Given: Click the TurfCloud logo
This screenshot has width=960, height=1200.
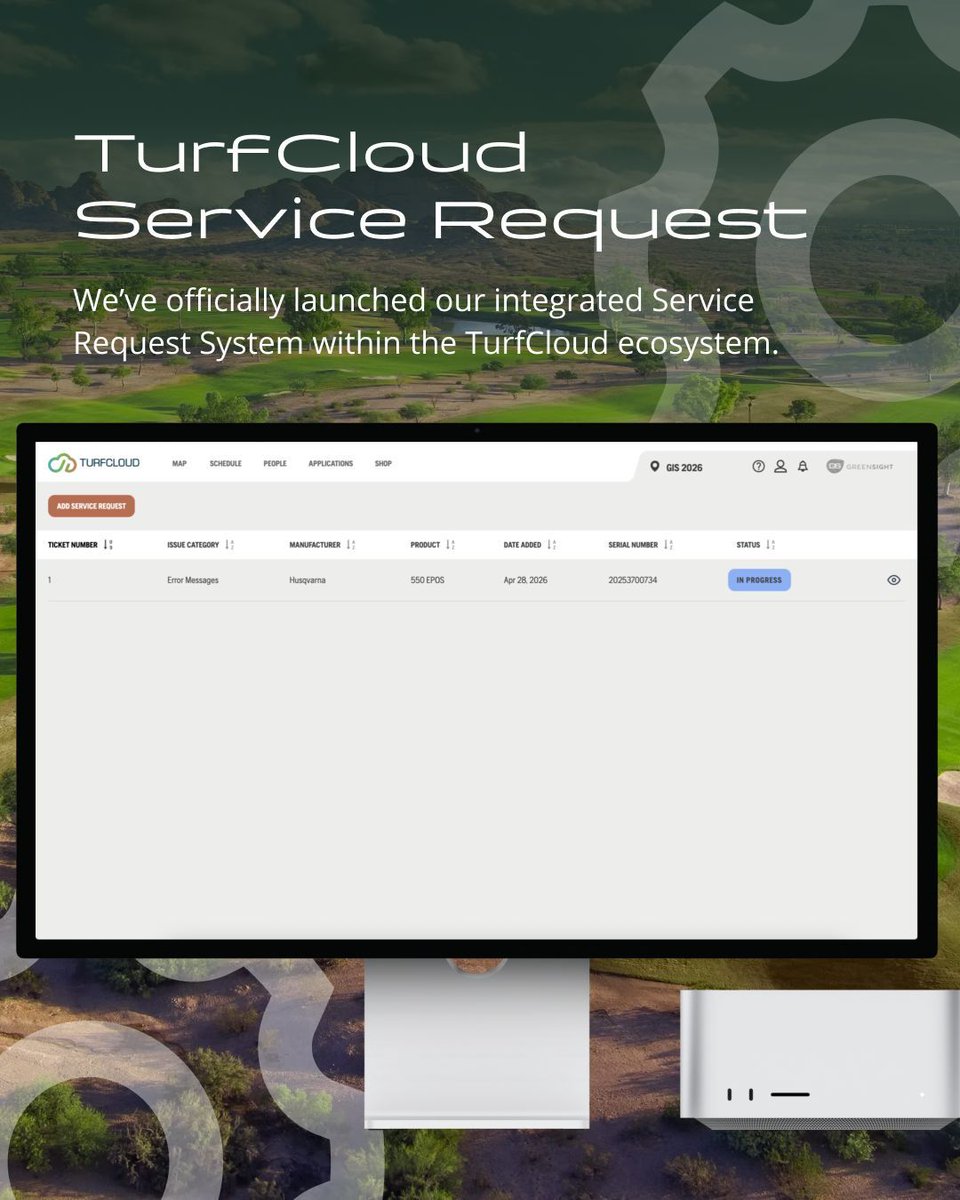Looking at the screenshot, I should coord(94,464).
